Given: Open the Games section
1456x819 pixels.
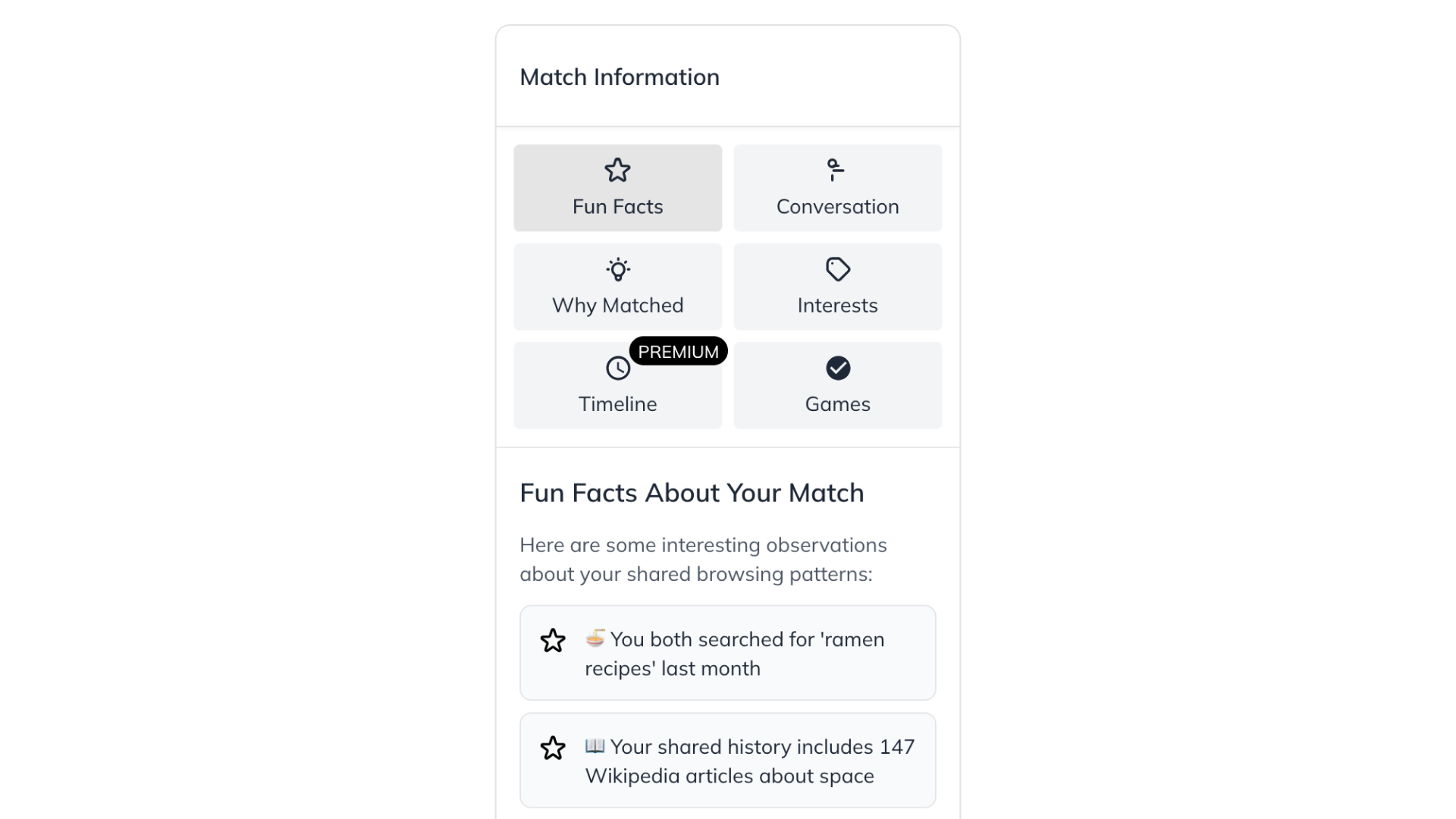Looking at the screenshot, I should coord(836,384).
